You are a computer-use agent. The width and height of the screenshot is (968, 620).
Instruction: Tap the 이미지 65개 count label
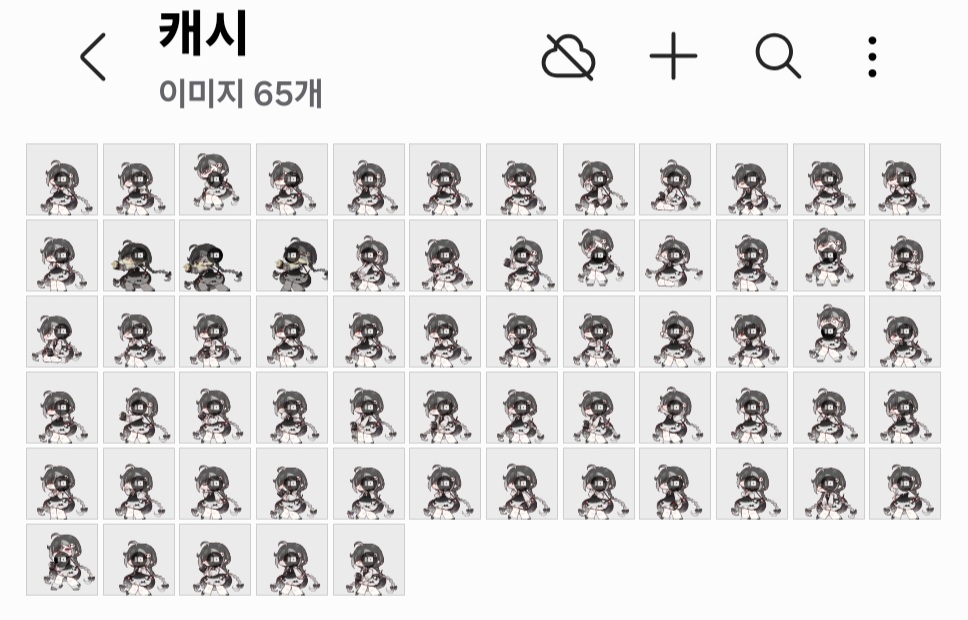241,93
